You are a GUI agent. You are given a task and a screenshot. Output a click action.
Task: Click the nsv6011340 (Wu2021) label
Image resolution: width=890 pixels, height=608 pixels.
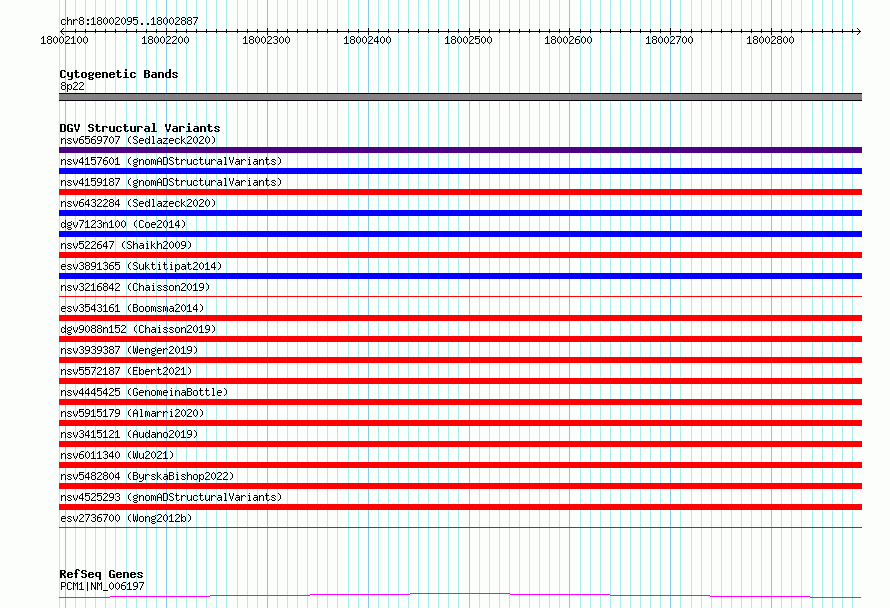117,455
